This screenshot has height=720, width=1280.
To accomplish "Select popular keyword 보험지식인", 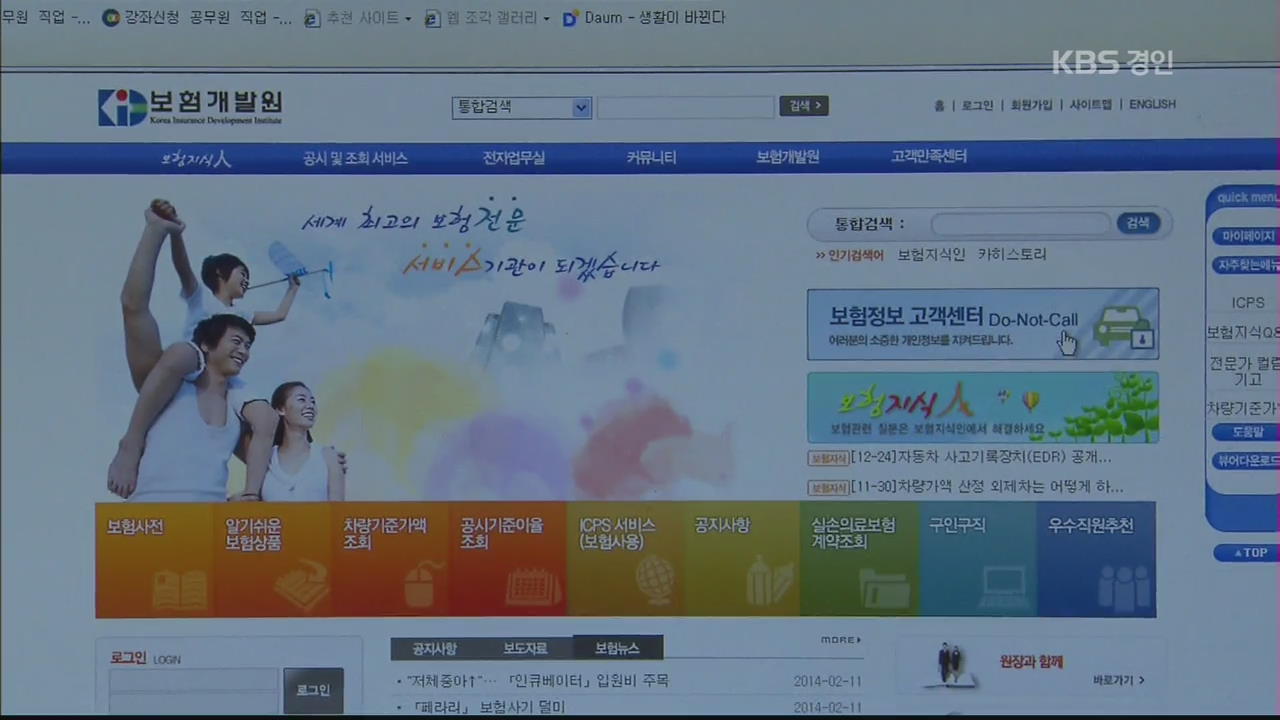I will click(x=931, y=255).
